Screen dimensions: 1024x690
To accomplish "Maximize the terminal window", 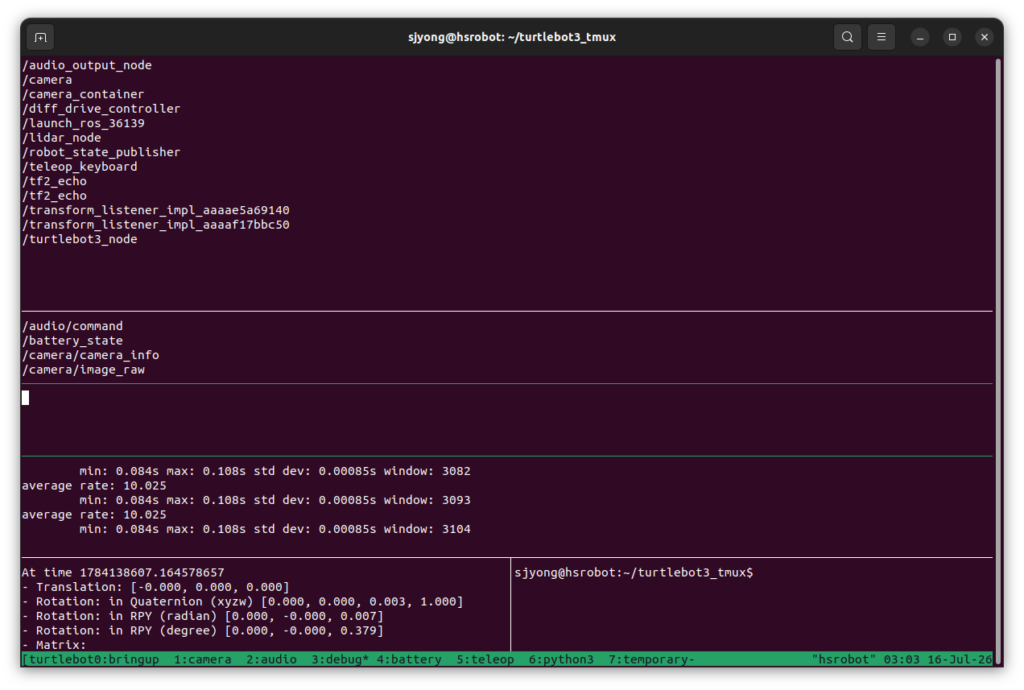I will [952, 37].
